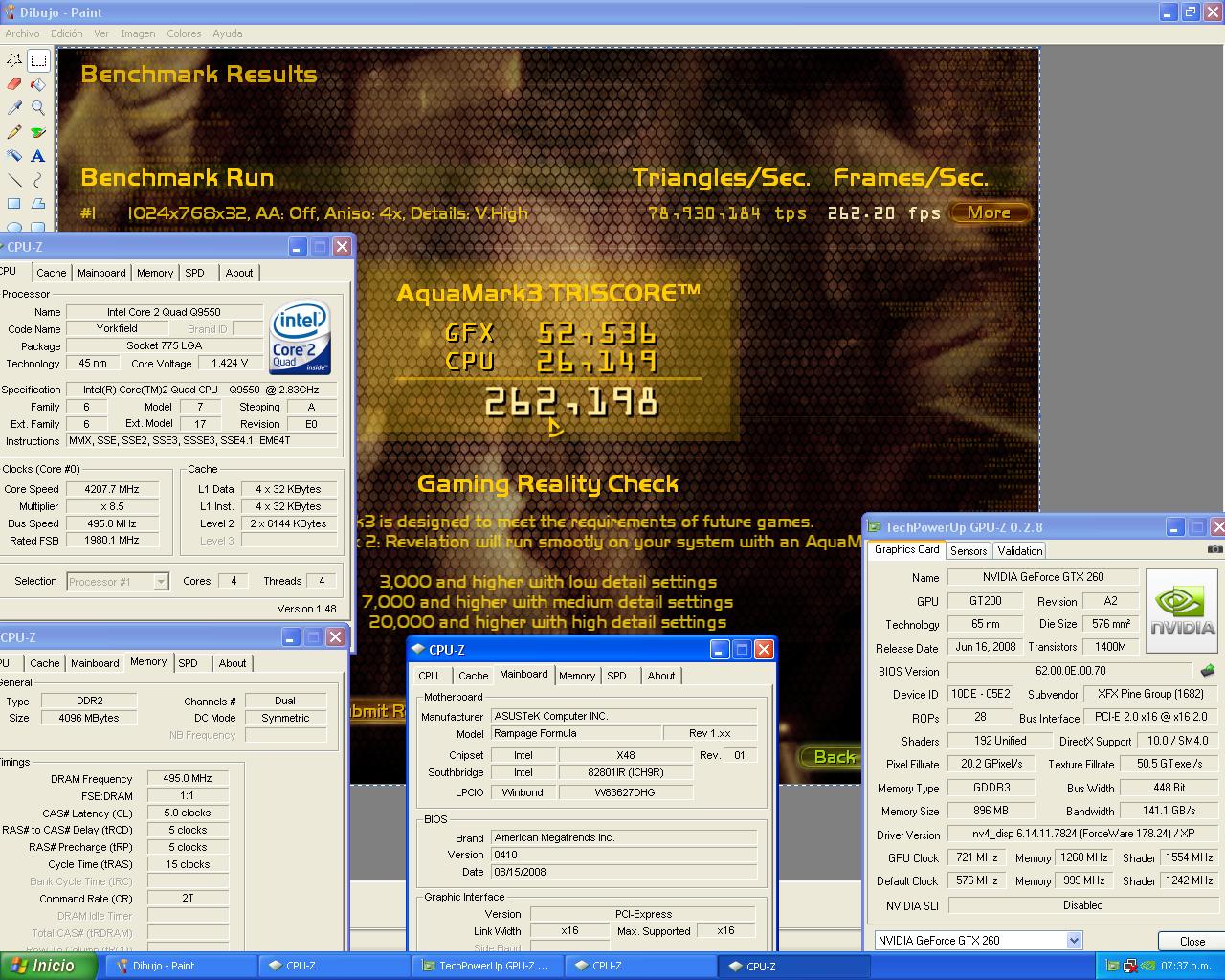Viewport: 1225px width, 980px height.
Task: Click the Bus Speed value 495.0 MHz
Action: (111, 523)
